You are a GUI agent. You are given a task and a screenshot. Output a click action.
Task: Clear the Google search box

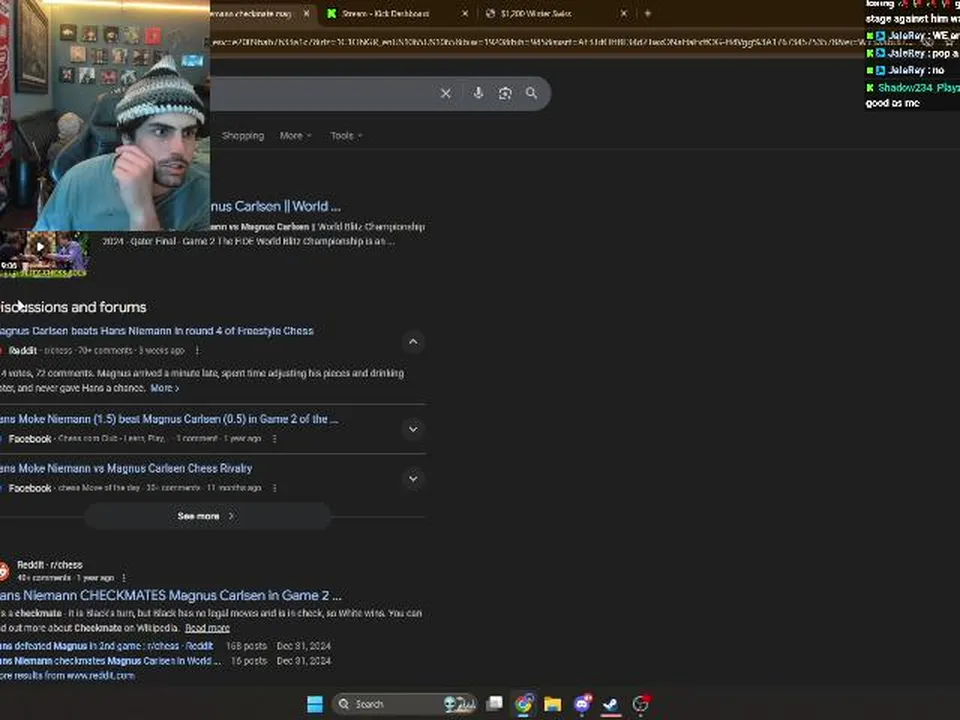tap(446, 93)
